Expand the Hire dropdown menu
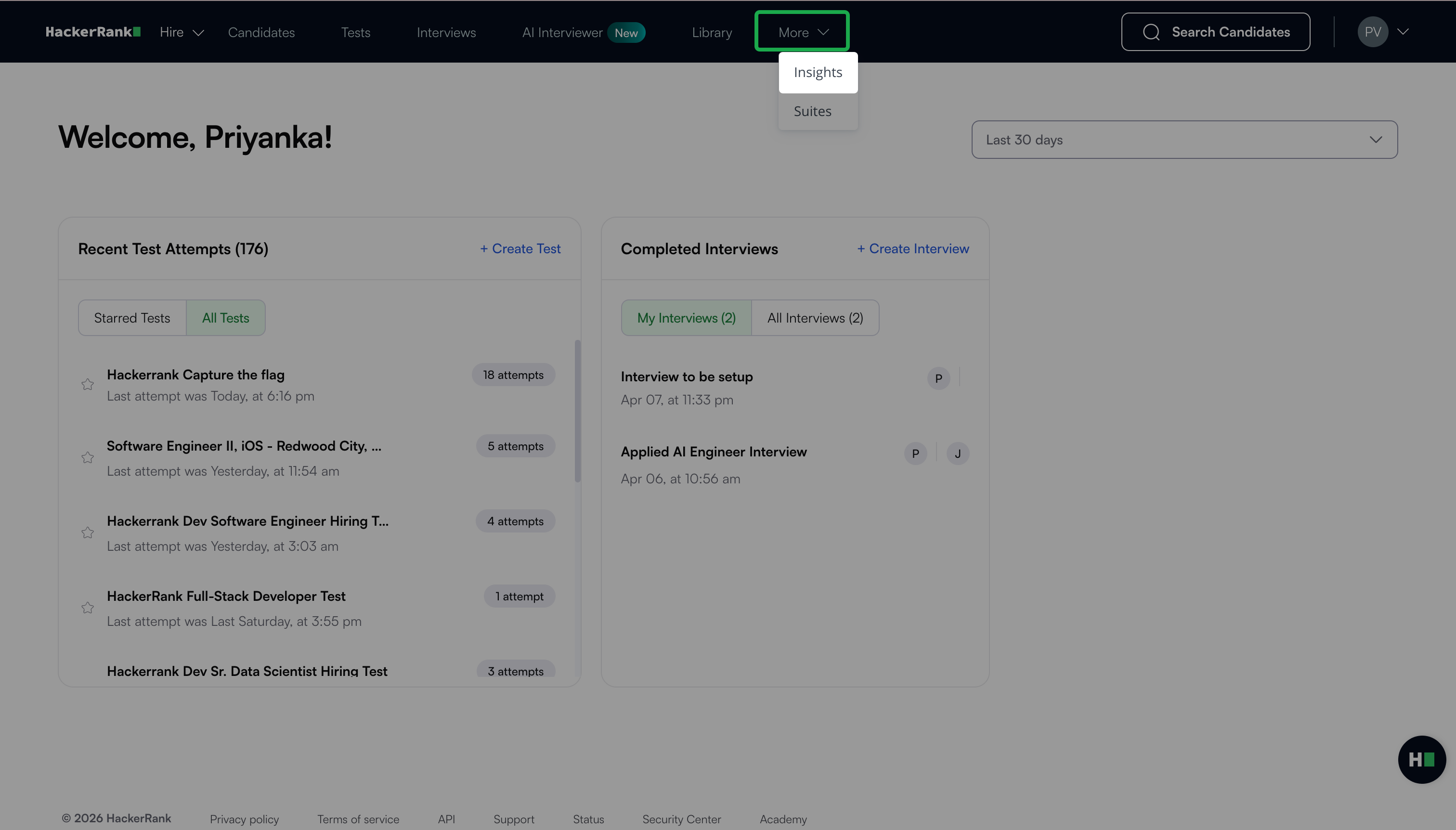 click(182, 32)
